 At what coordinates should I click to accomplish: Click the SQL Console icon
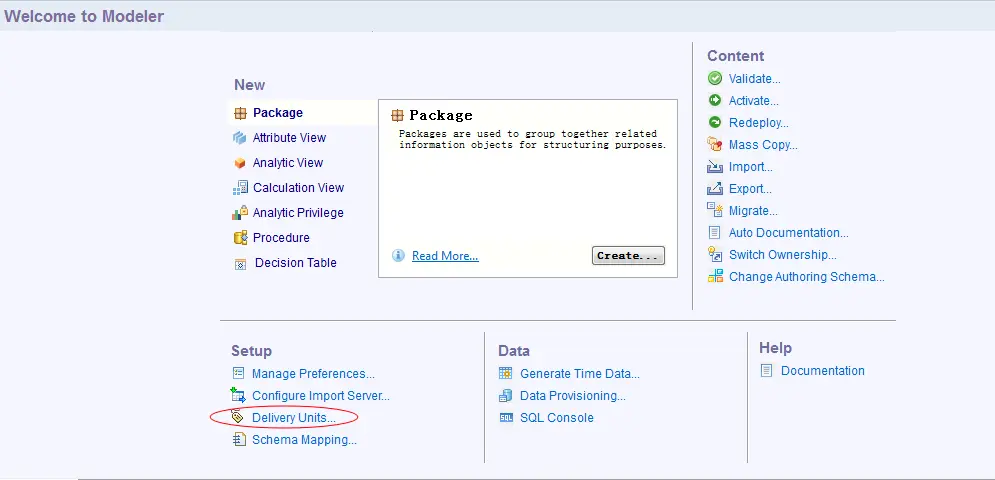coord(506,418)
